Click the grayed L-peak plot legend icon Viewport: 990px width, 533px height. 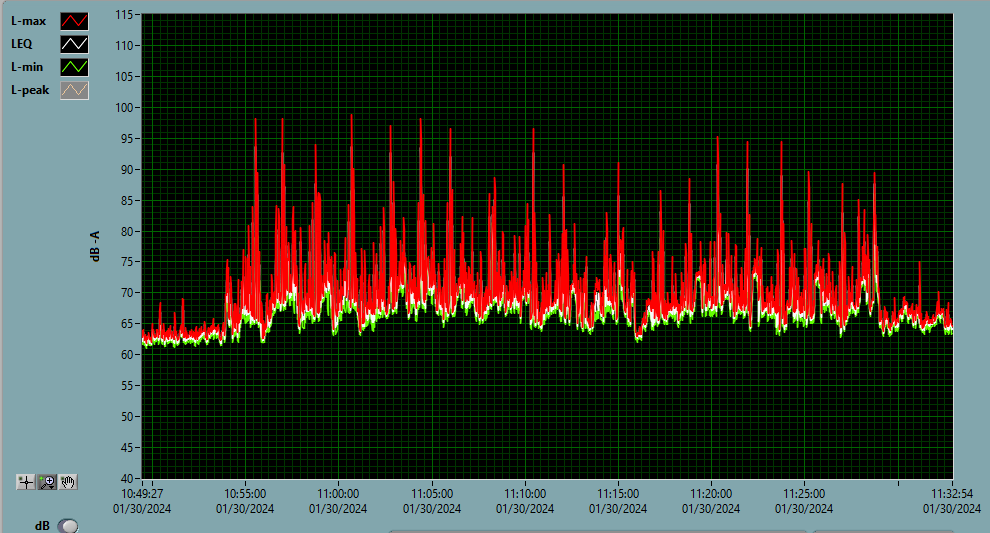click(75, 90)
